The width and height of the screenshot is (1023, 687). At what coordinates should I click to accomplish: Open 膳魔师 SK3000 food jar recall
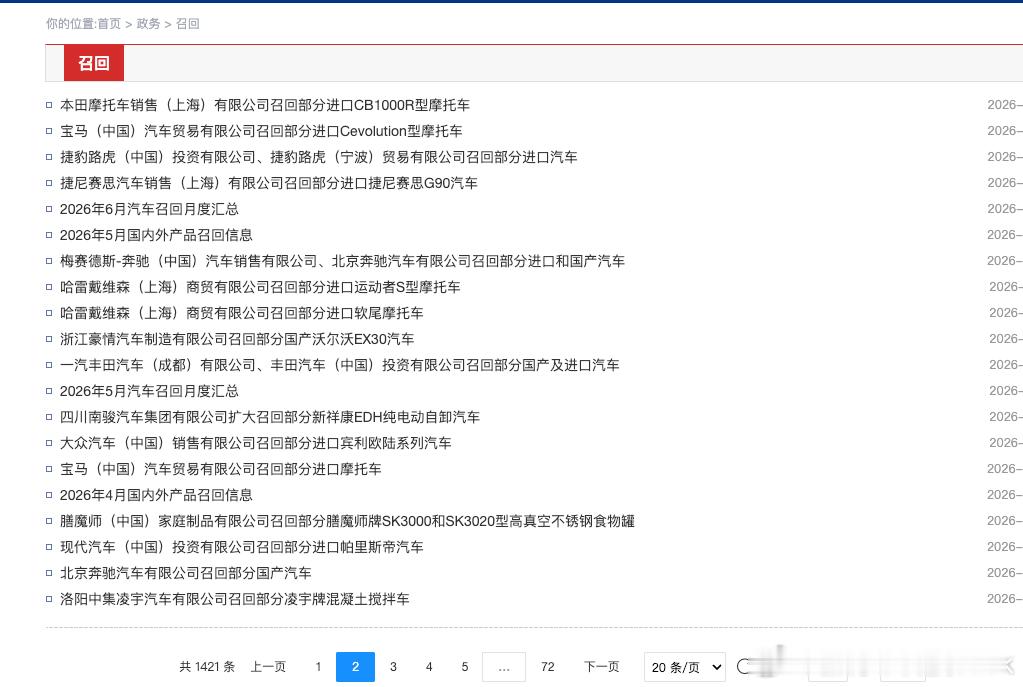(x=347, y=521)
